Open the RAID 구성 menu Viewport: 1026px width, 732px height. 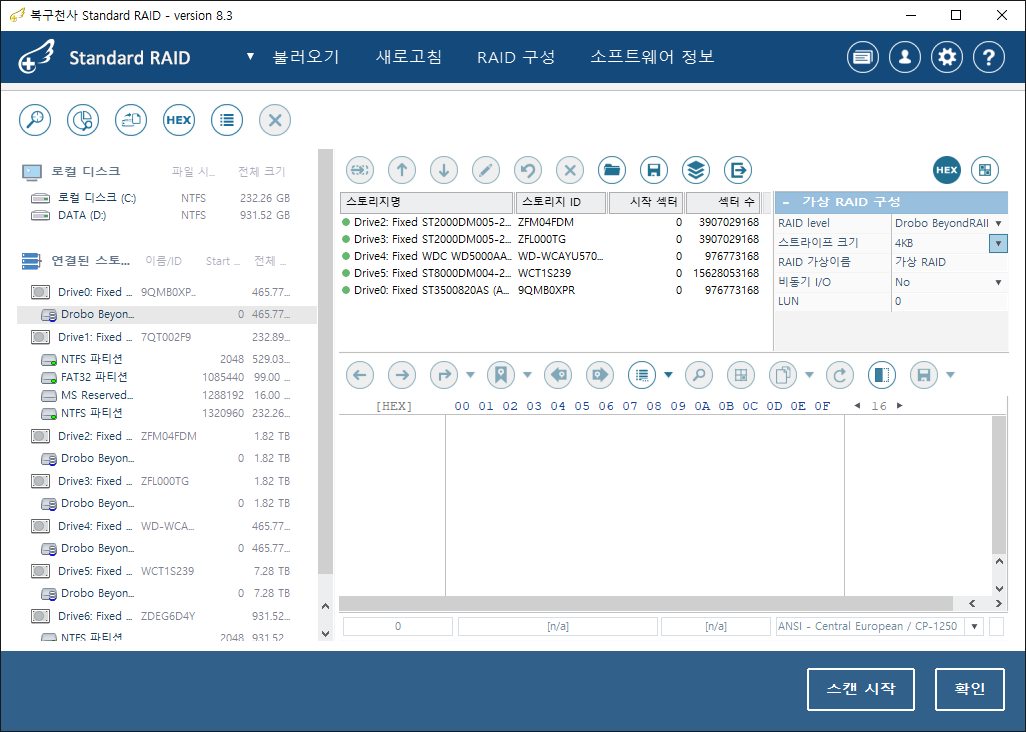[x=516, y=58]
